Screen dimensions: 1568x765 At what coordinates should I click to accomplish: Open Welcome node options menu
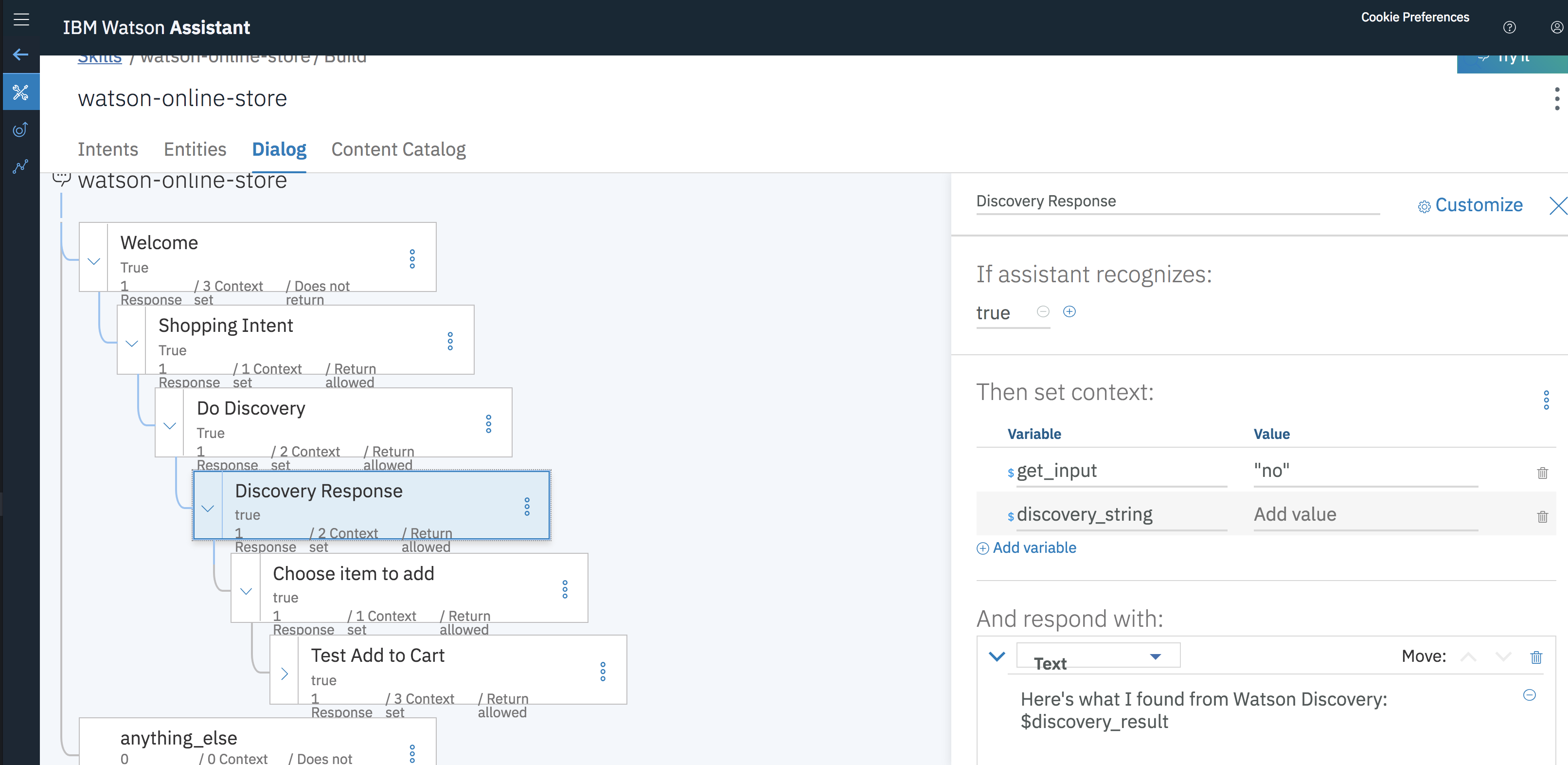click(x=412, y=259)
